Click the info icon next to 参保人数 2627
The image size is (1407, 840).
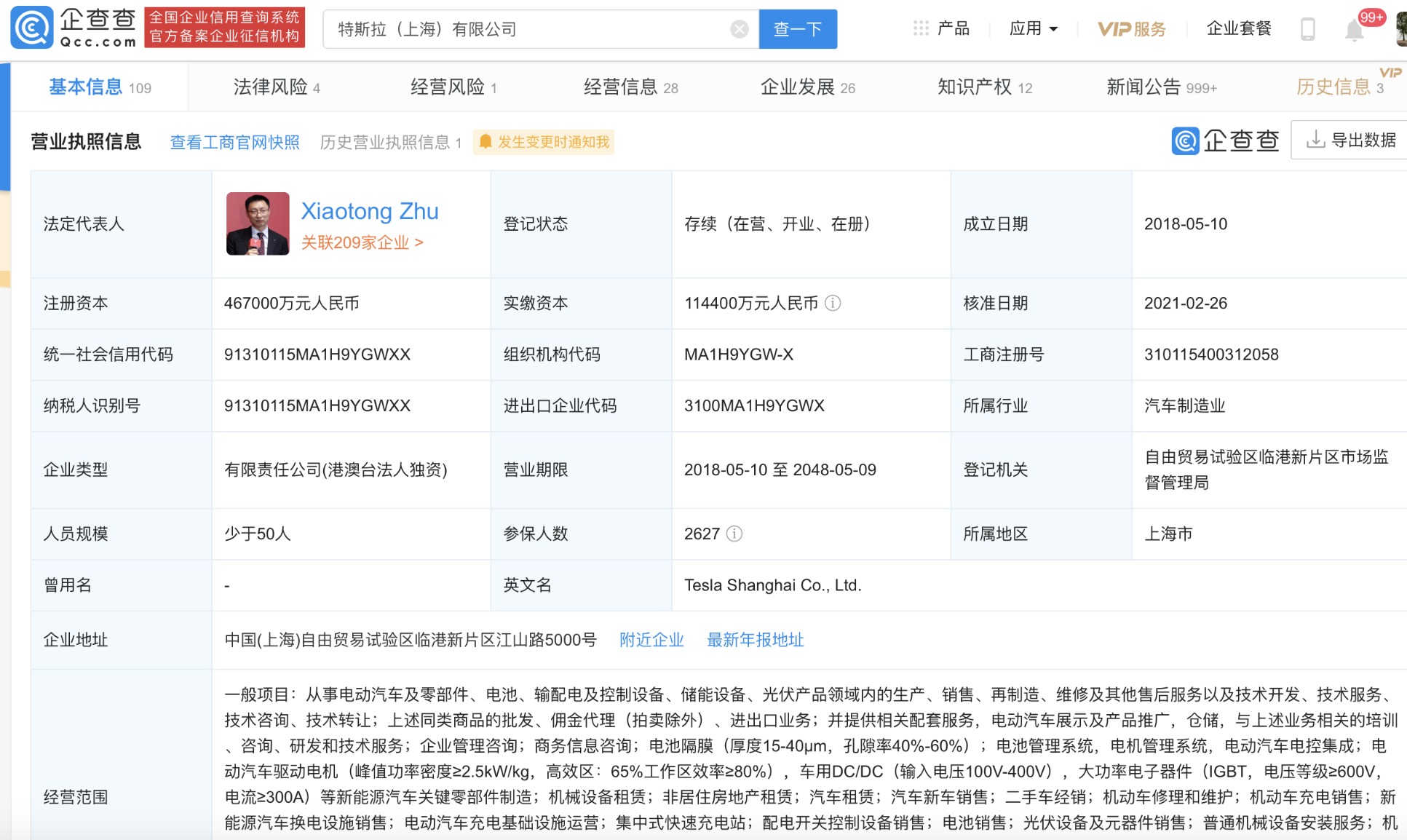point(734,534)
